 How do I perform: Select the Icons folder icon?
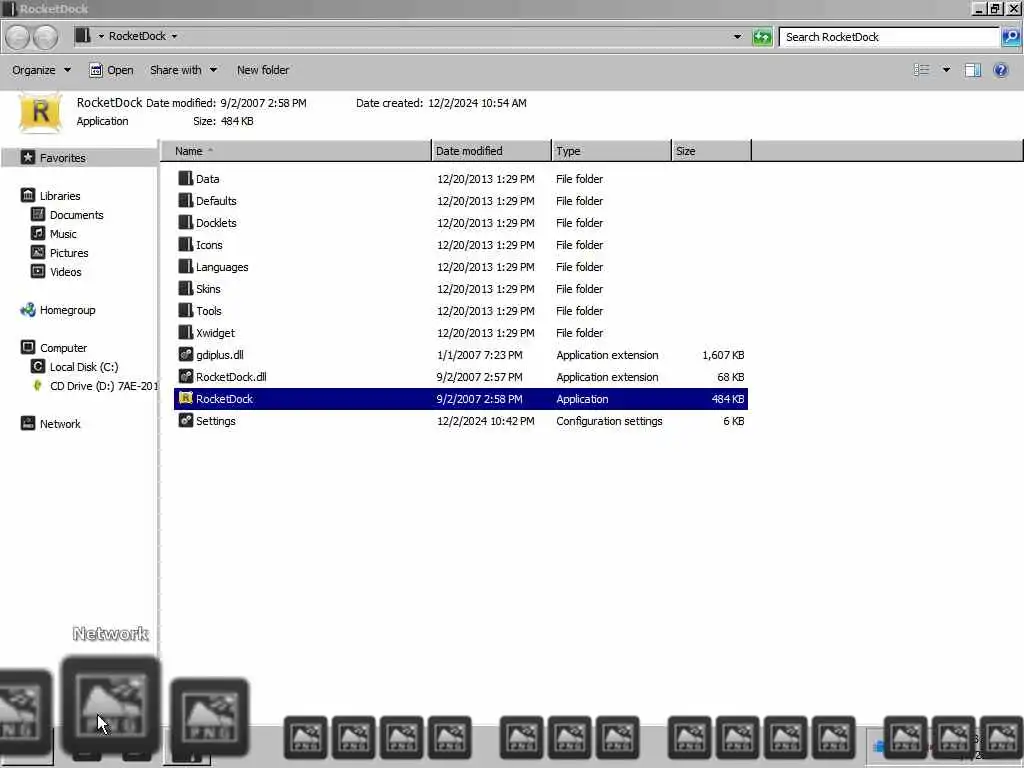coord(185,245)
